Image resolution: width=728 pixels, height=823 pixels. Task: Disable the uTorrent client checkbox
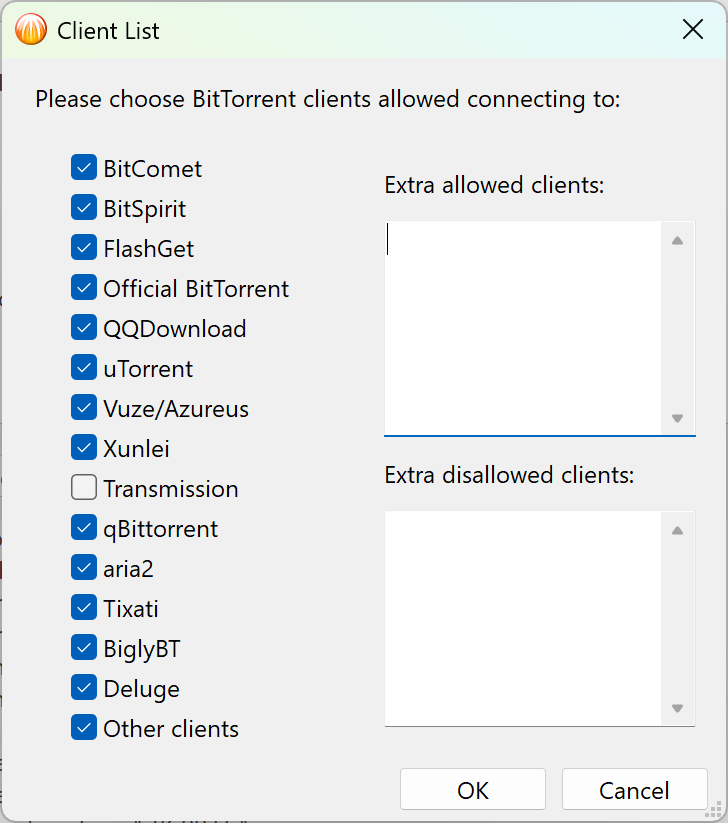click(x=84, y=368)
